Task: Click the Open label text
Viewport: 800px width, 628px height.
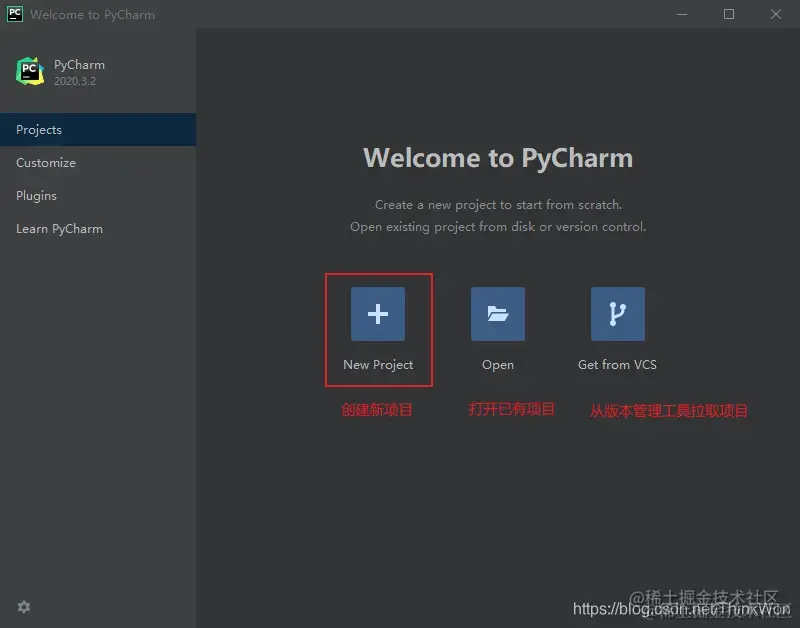Action: (497, 364)
